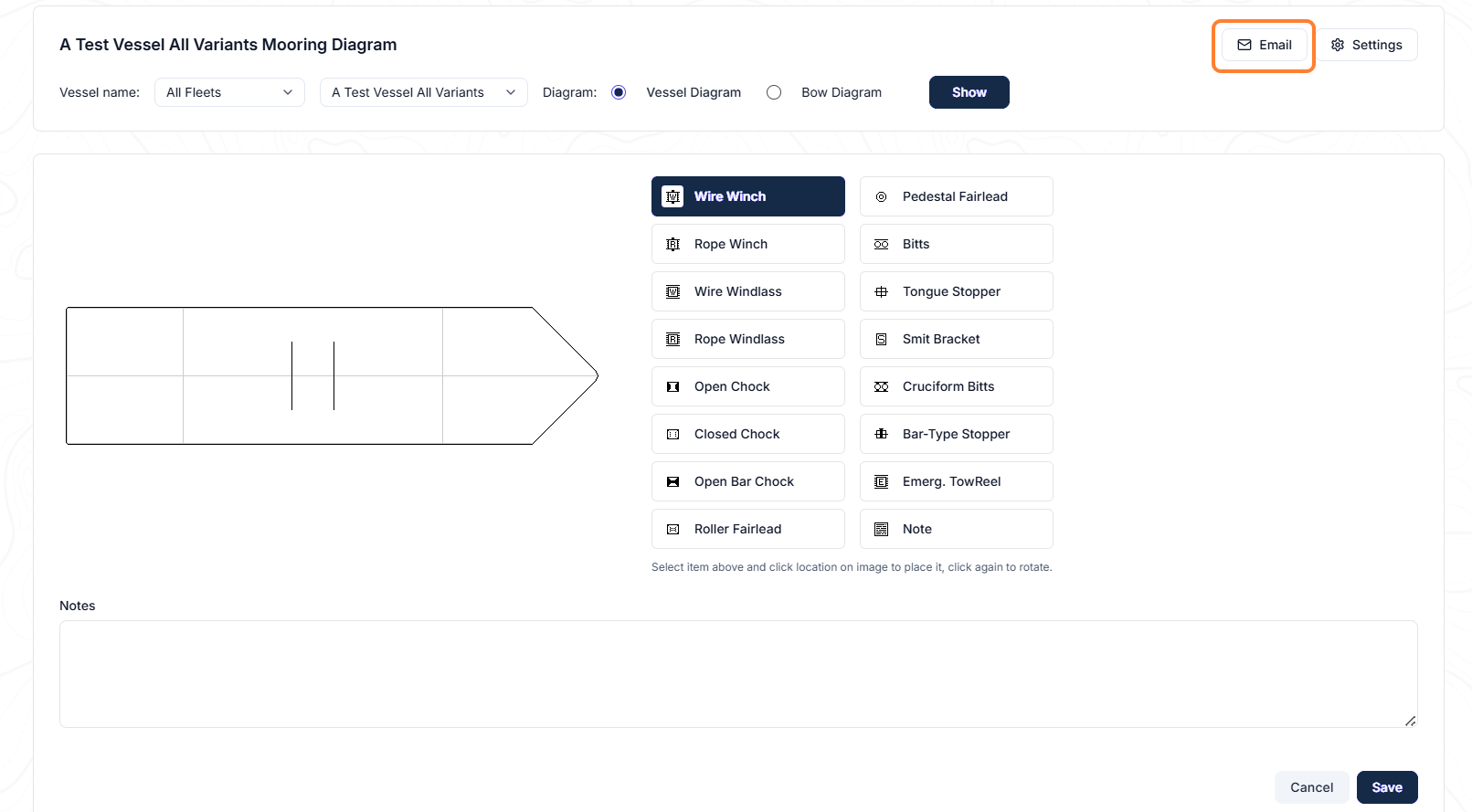Select the Roller Fairlead icon
Image resolution: width=1472 pixels, height=812 pixels.
(673, 529)
